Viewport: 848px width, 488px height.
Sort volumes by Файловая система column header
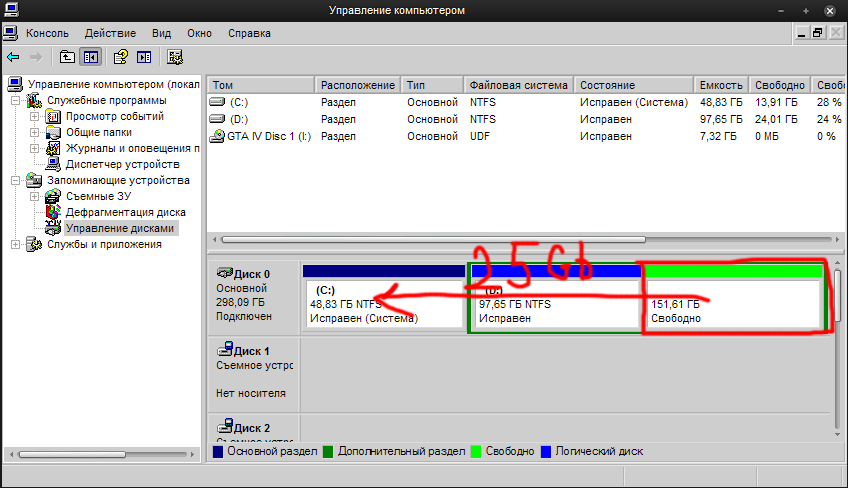pyautogui.click(x=518, y=85)
